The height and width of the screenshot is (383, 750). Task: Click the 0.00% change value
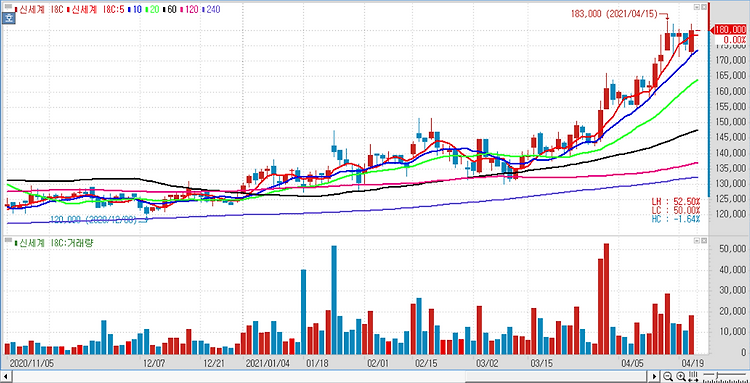pyautogui.click(x=735, y=40)
